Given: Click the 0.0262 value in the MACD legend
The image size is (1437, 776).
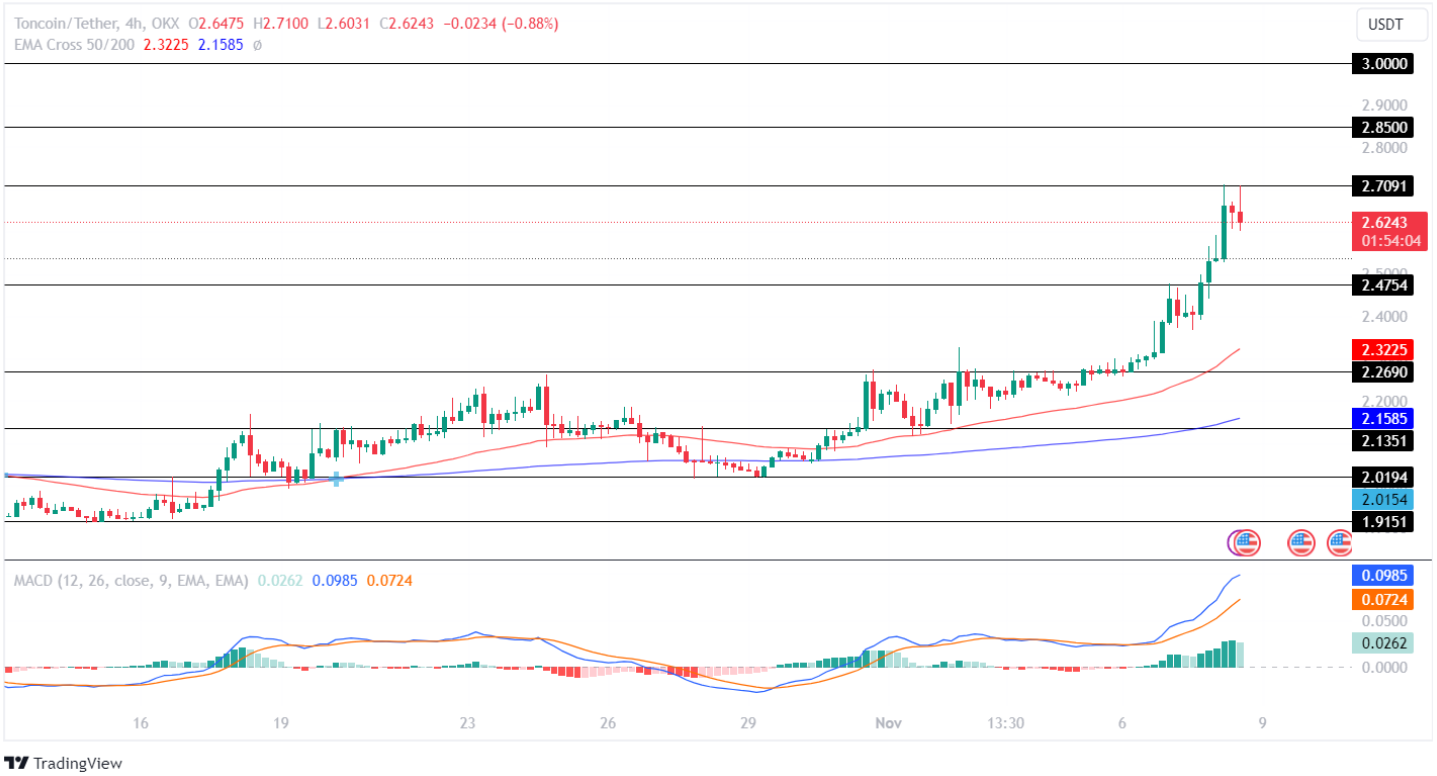Looking at the screenshot, I should 281,580.
